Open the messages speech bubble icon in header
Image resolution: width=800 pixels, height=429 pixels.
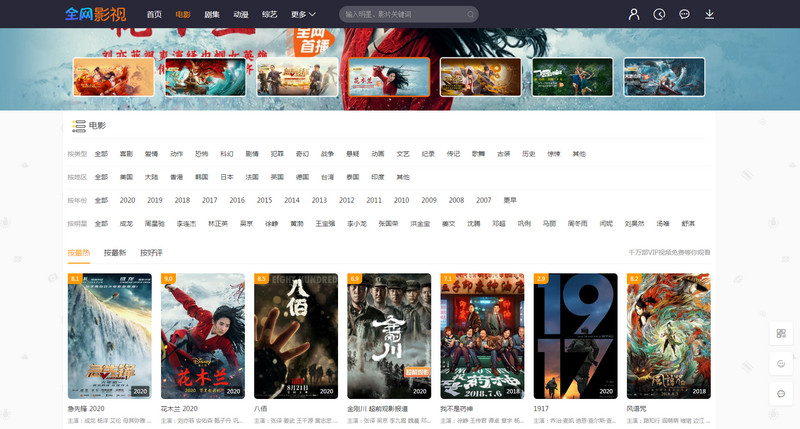pos(684,14)
